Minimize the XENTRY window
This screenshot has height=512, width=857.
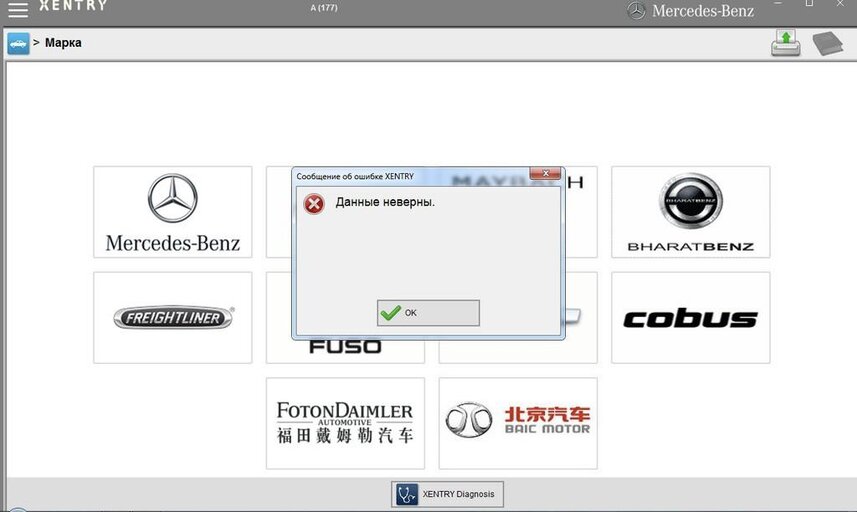[778, 4]
